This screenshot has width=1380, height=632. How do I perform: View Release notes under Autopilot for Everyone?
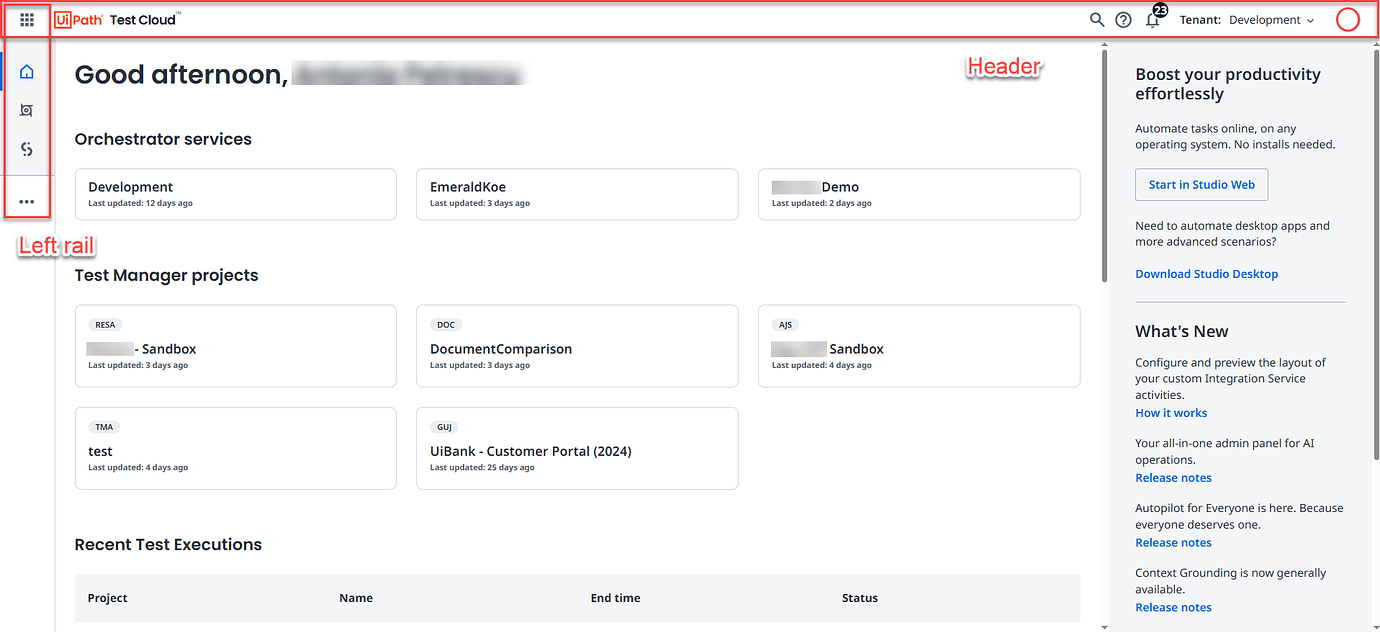click(x=1173, y=541)
